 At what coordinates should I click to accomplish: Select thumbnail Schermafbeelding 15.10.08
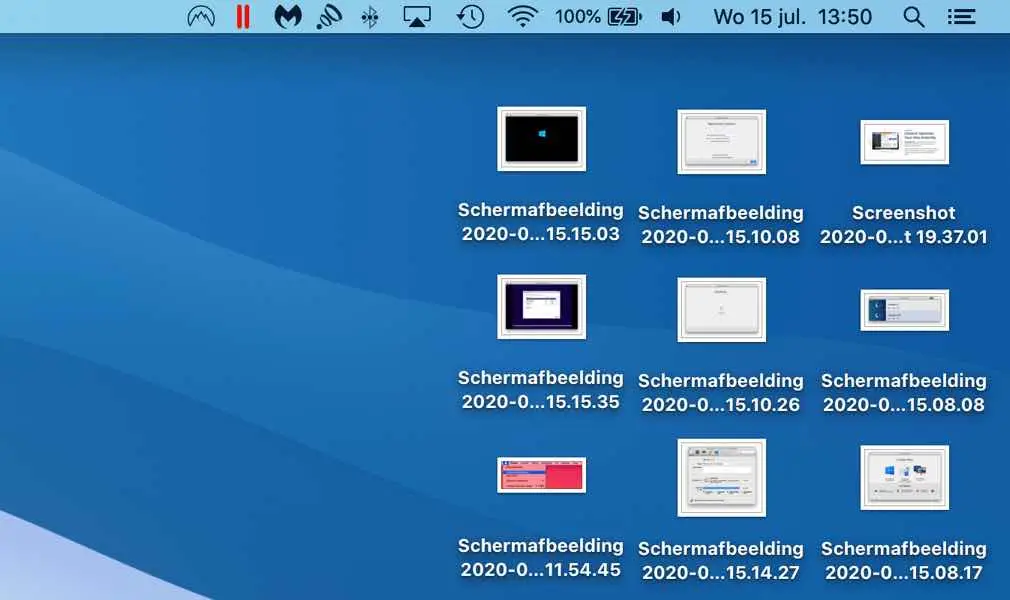(x=721, y=142)
